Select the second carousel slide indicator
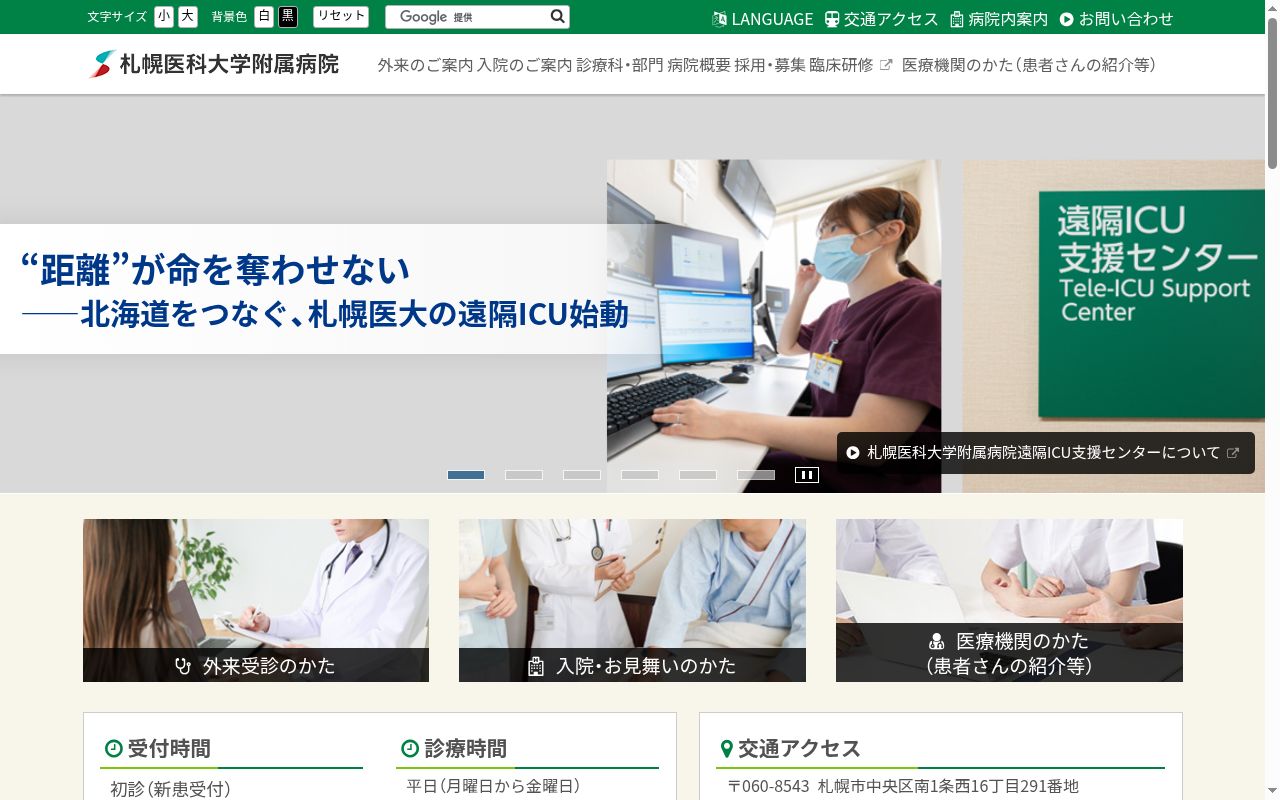1280x800 pixels. (524, 475)
